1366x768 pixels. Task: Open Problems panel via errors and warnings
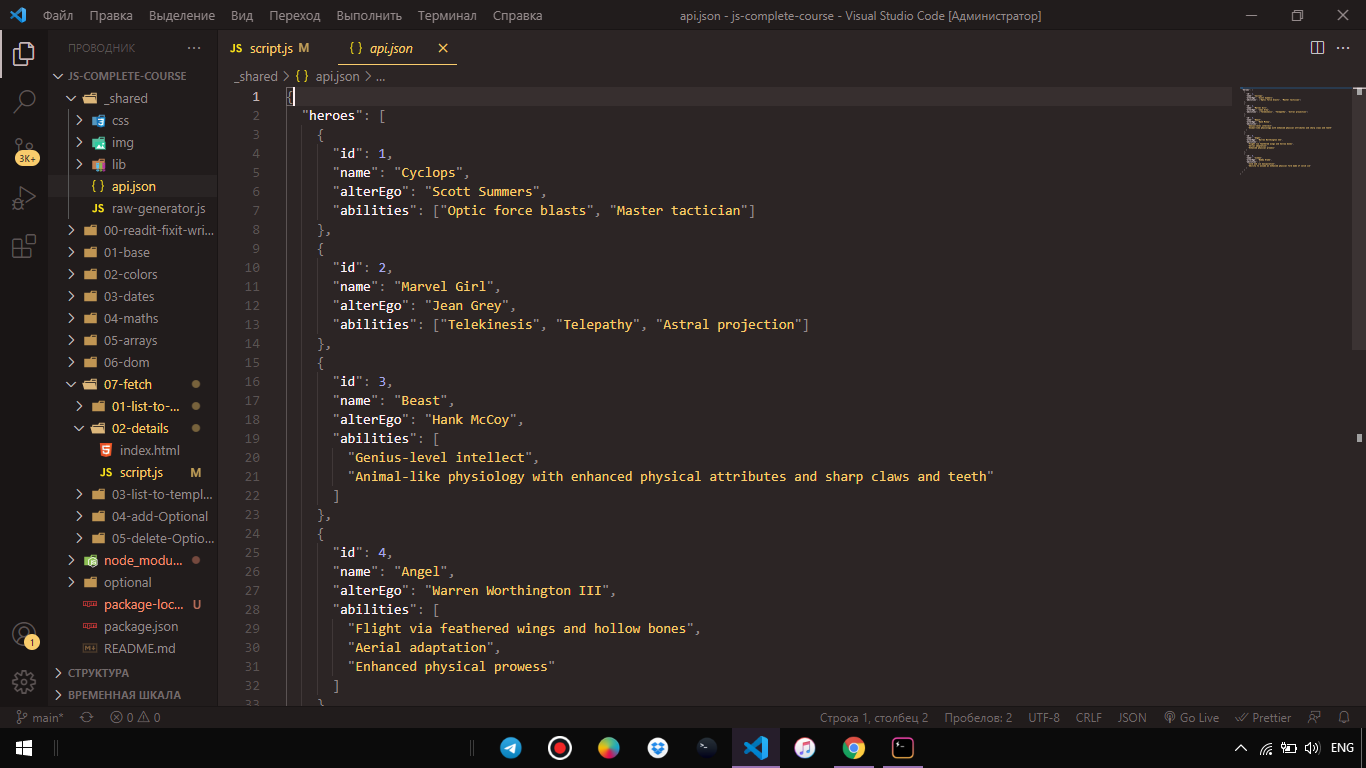(x=135, y=718)
